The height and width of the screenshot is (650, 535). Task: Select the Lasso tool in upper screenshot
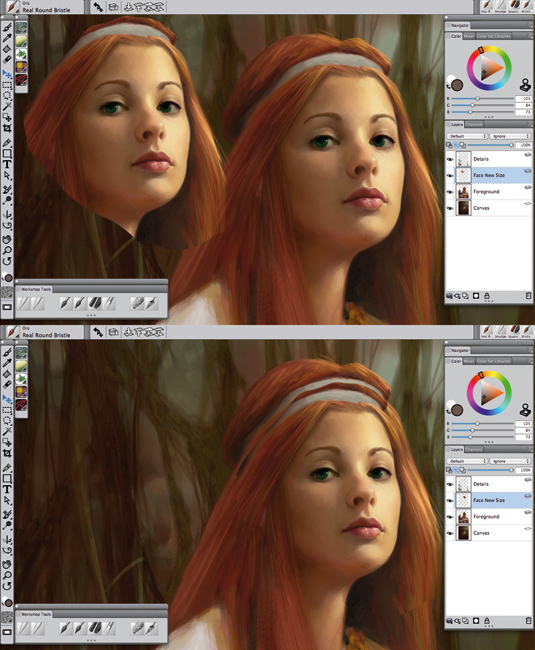[x=7, y=96]
